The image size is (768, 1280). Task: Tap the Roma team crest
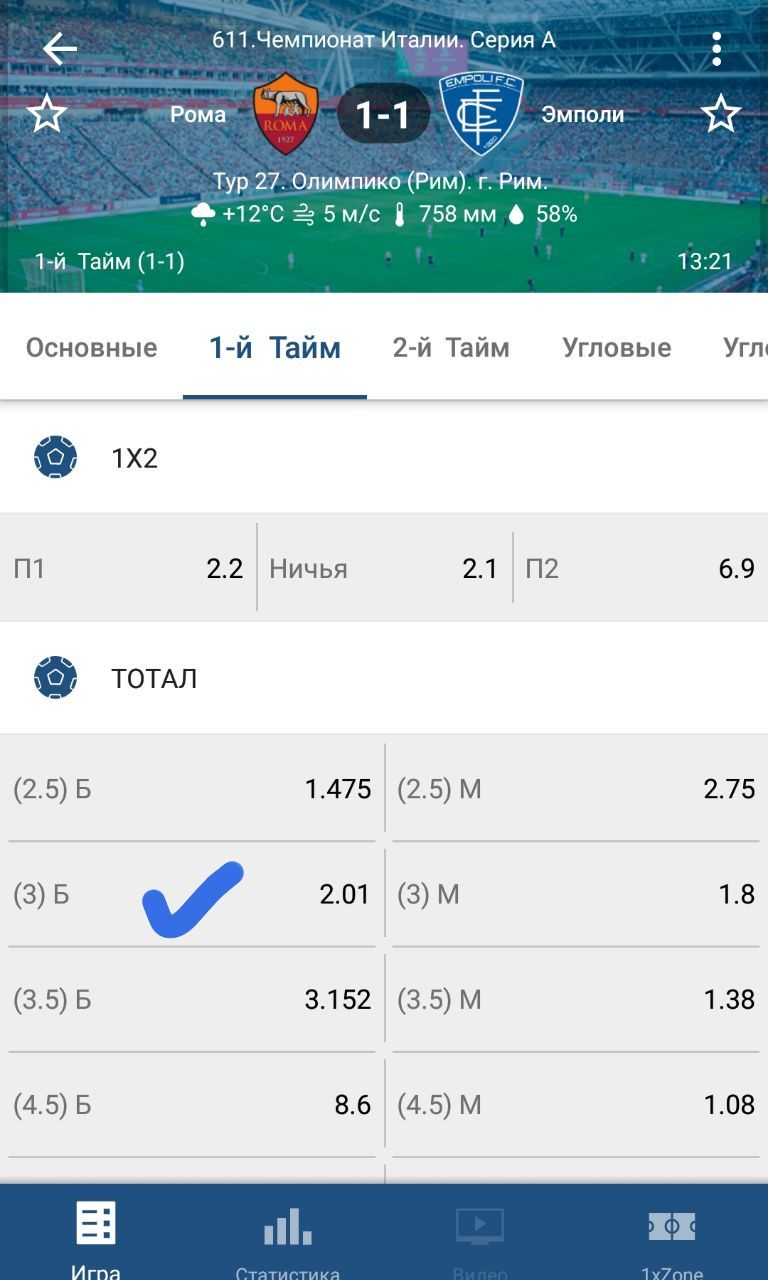point(286,114)
